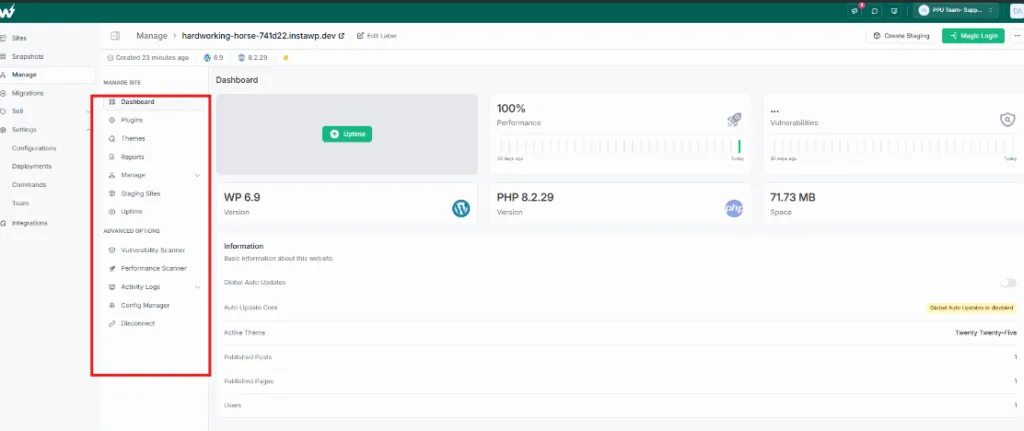Screen dimensions: 1024x431
Task: Click the WordPress logo on WP Version card
Action: tap(461, 208)
